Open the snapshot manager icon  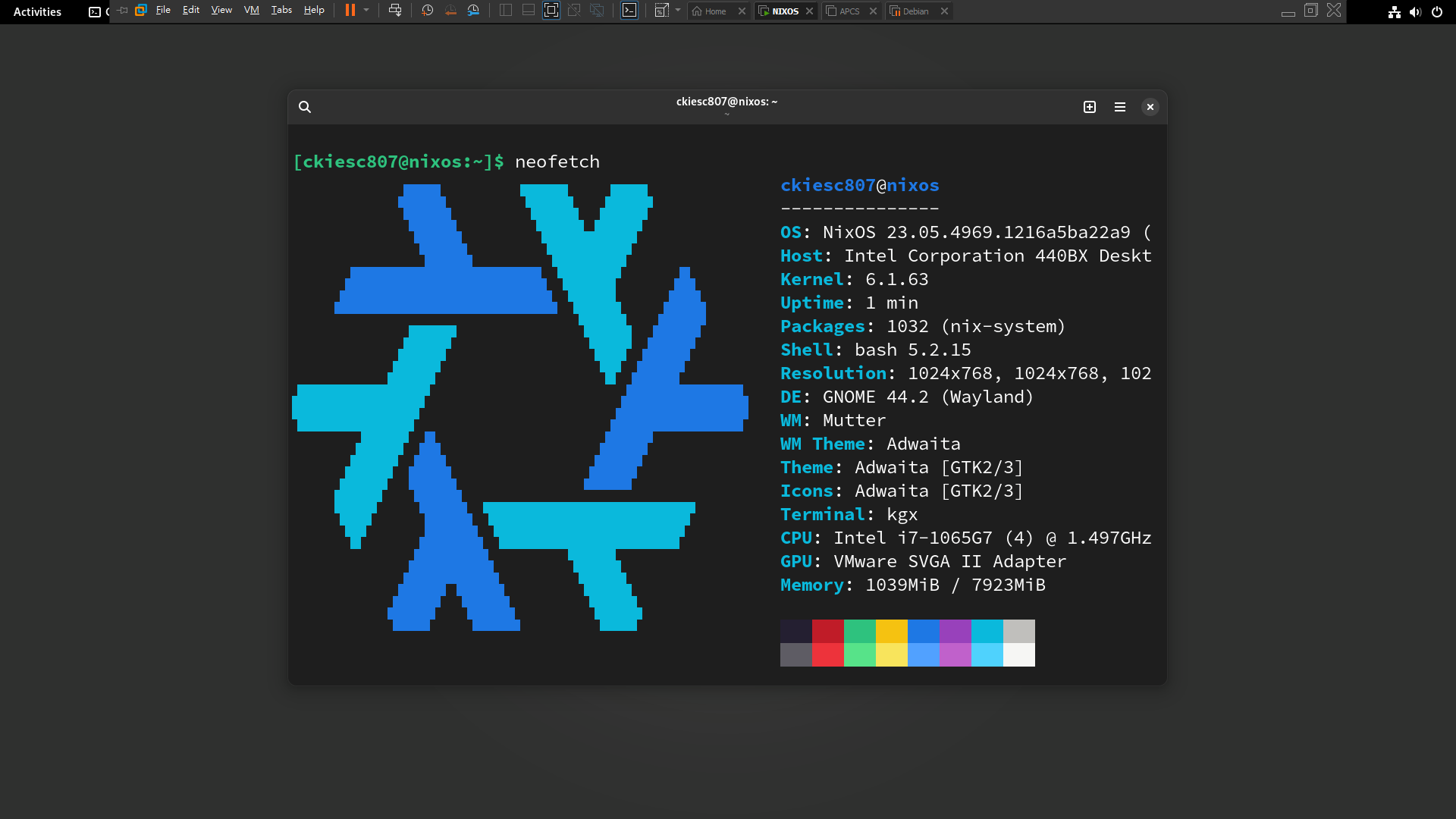(x=473, y=11)
